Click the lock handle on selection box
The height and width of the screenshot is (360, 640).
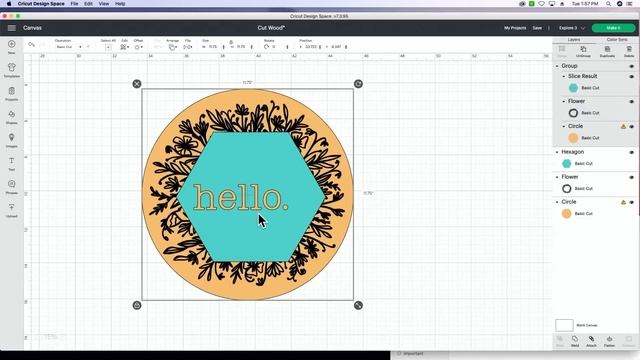click(137, 305)
